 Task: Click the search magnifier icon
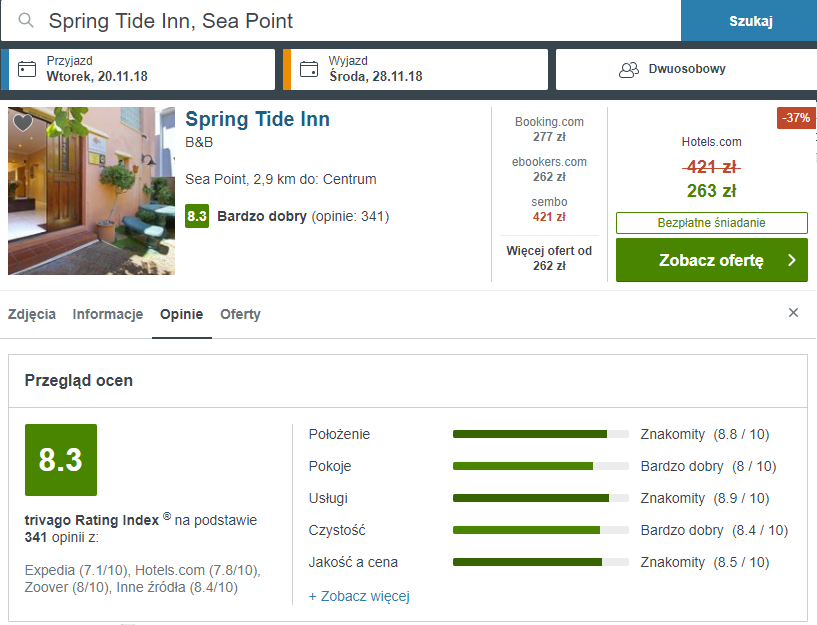pyautogui.click(x=27, y=21)
